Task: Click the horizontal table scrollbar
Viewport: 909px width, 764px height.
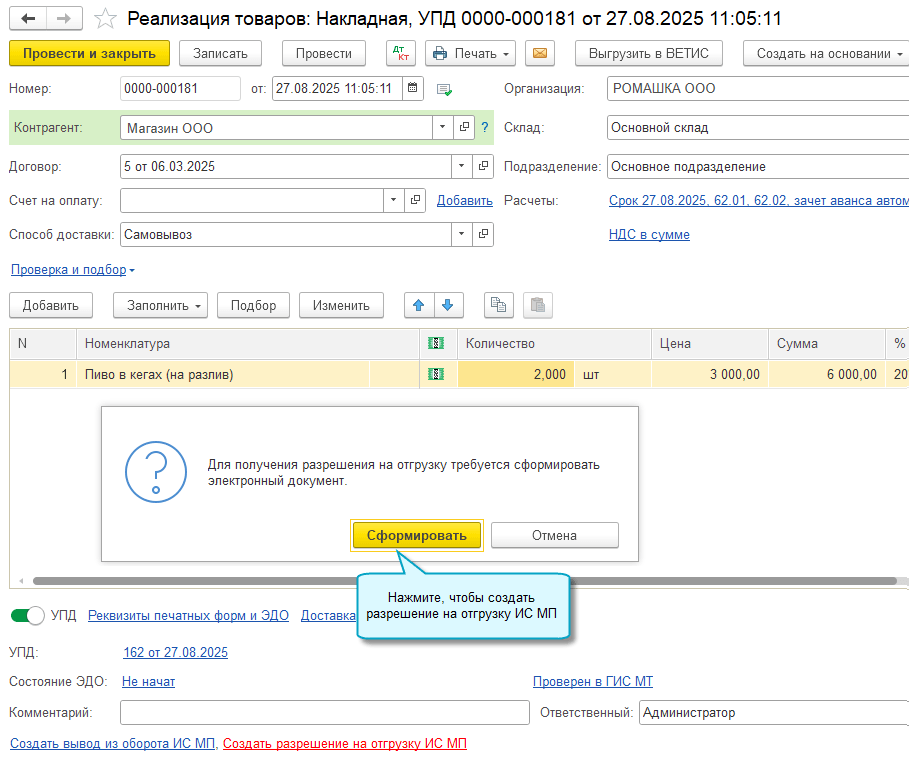Action: tap(465, 581)
